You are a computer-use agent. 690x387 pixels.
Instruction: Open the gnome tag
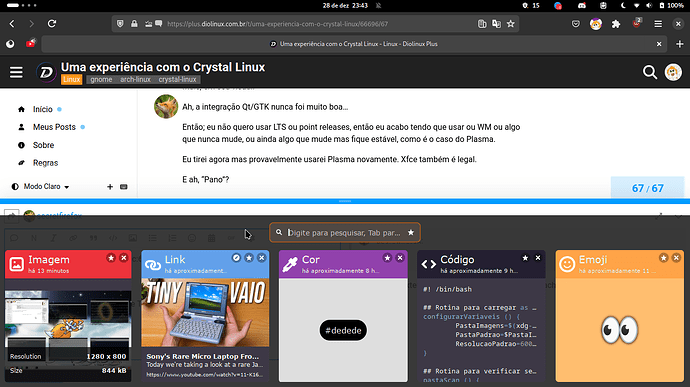pyautogui.click(x=101, y=79)
